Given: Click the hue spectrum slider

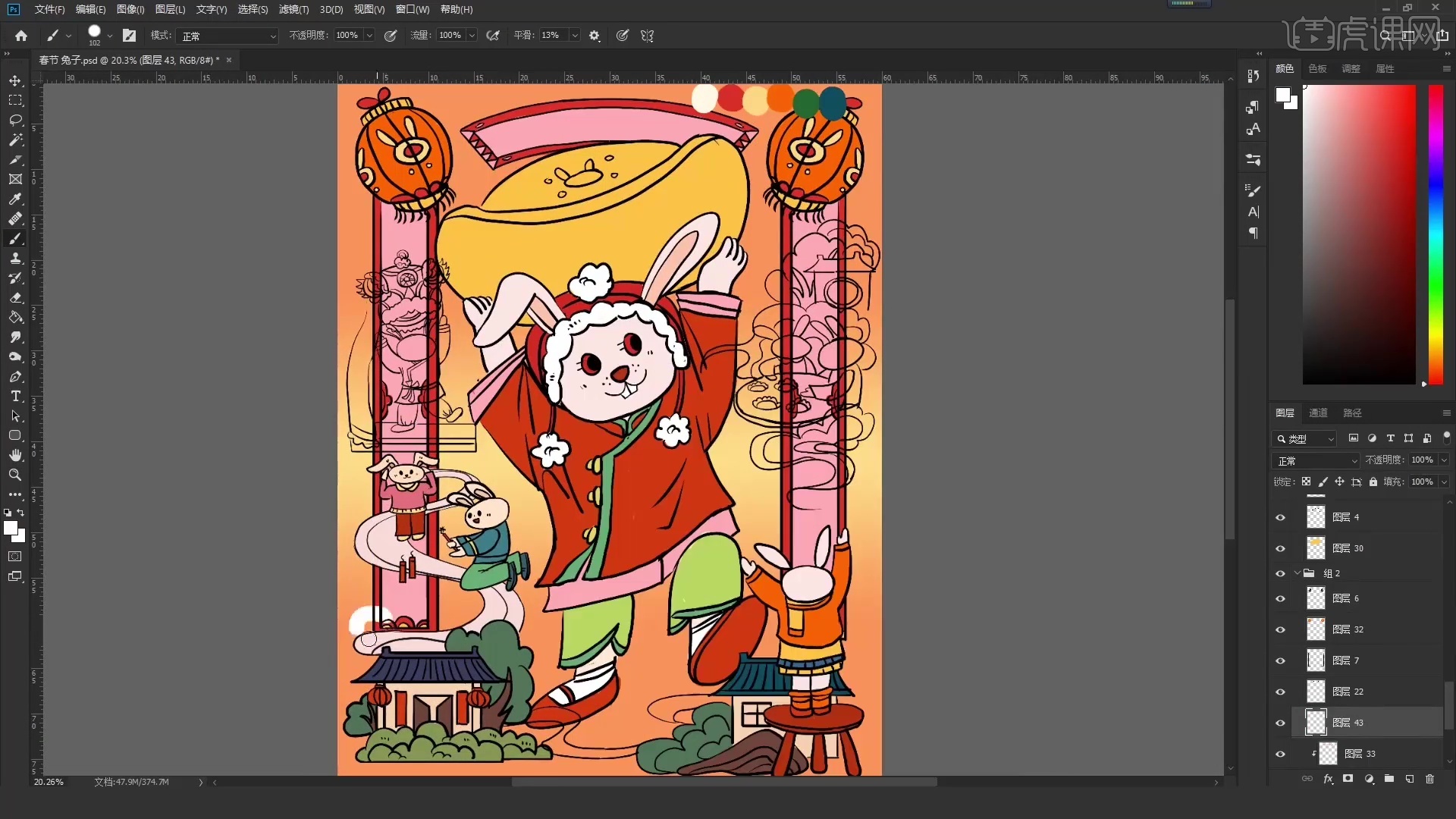Looking at the screenshot, I should point(1436,234).
